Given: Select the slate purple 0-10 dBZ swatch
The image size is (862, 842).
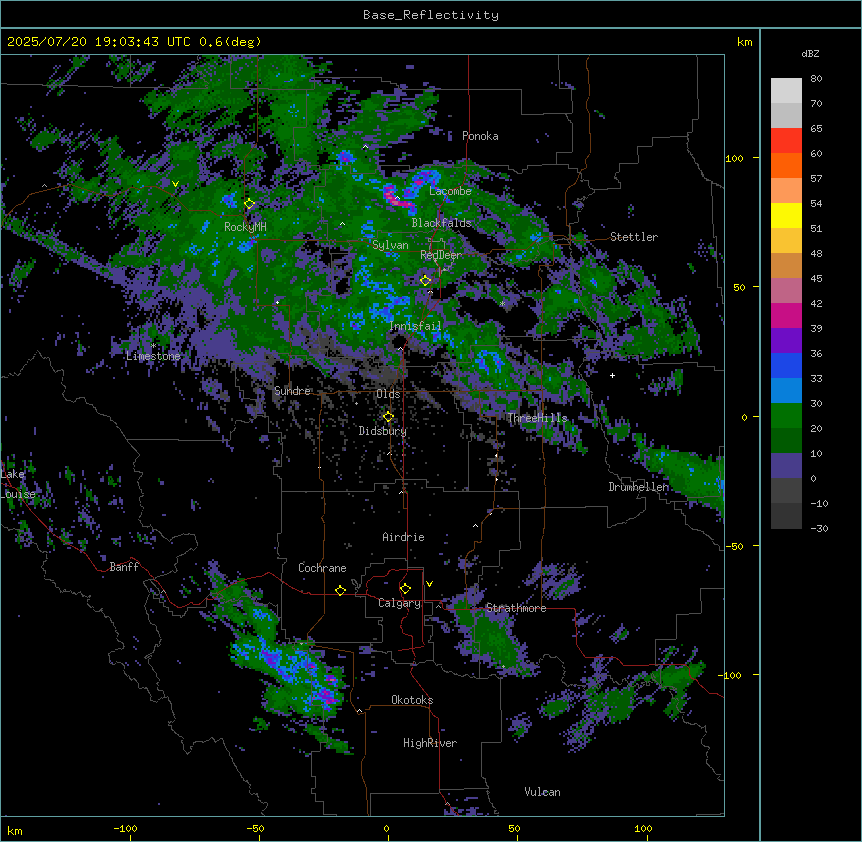Looking at the screenshot, I should 786,466.
